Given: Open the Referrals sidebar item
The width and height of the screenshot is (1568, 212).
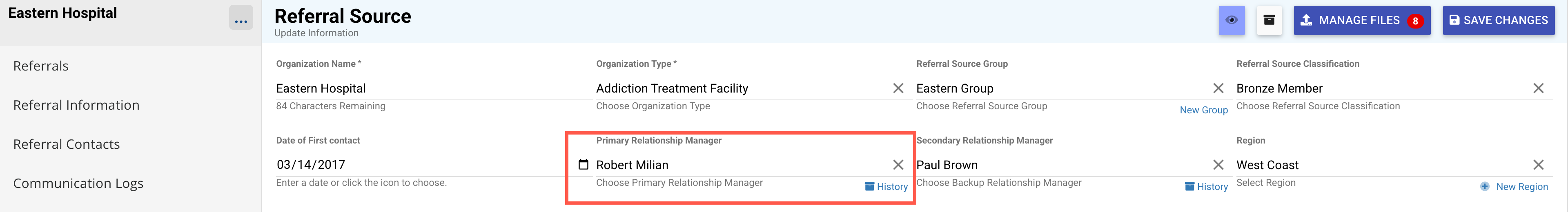Looking at the screenshot, I should coord(41,66).
